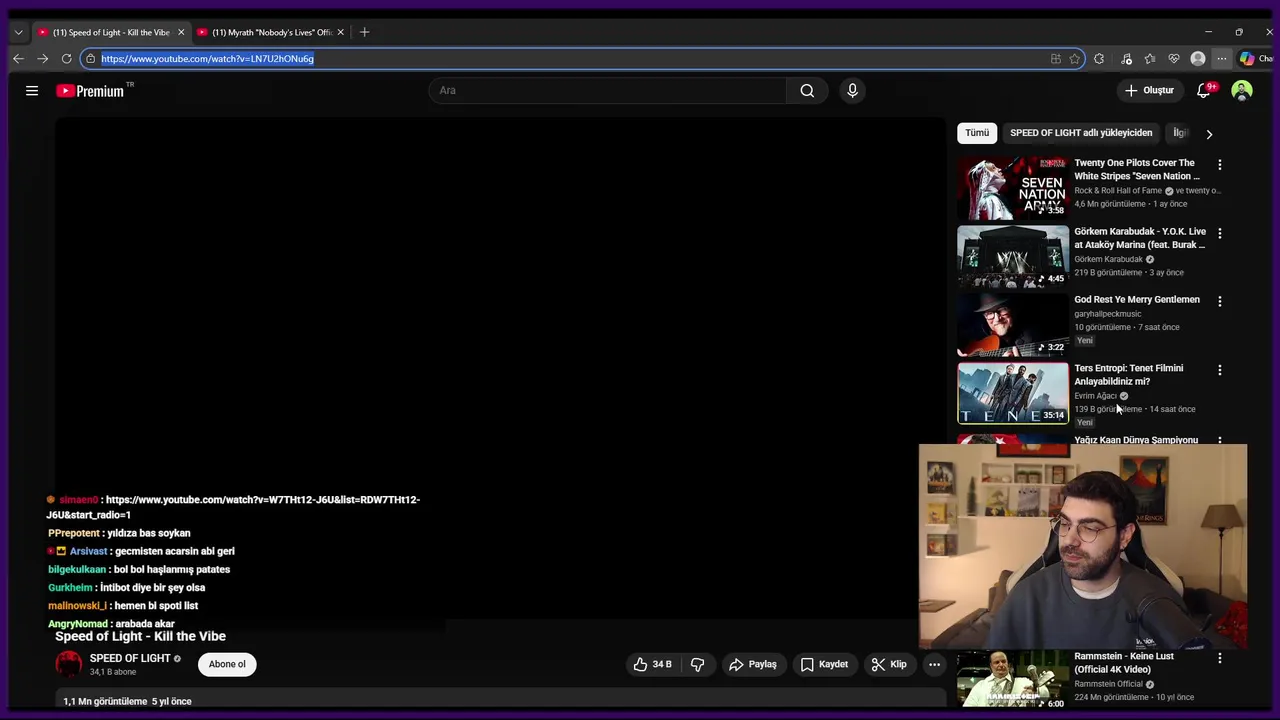This screenshot has width=1280, height=720.
Task: Click the garyhallpeckmusic channel name
Action: 1107,314
